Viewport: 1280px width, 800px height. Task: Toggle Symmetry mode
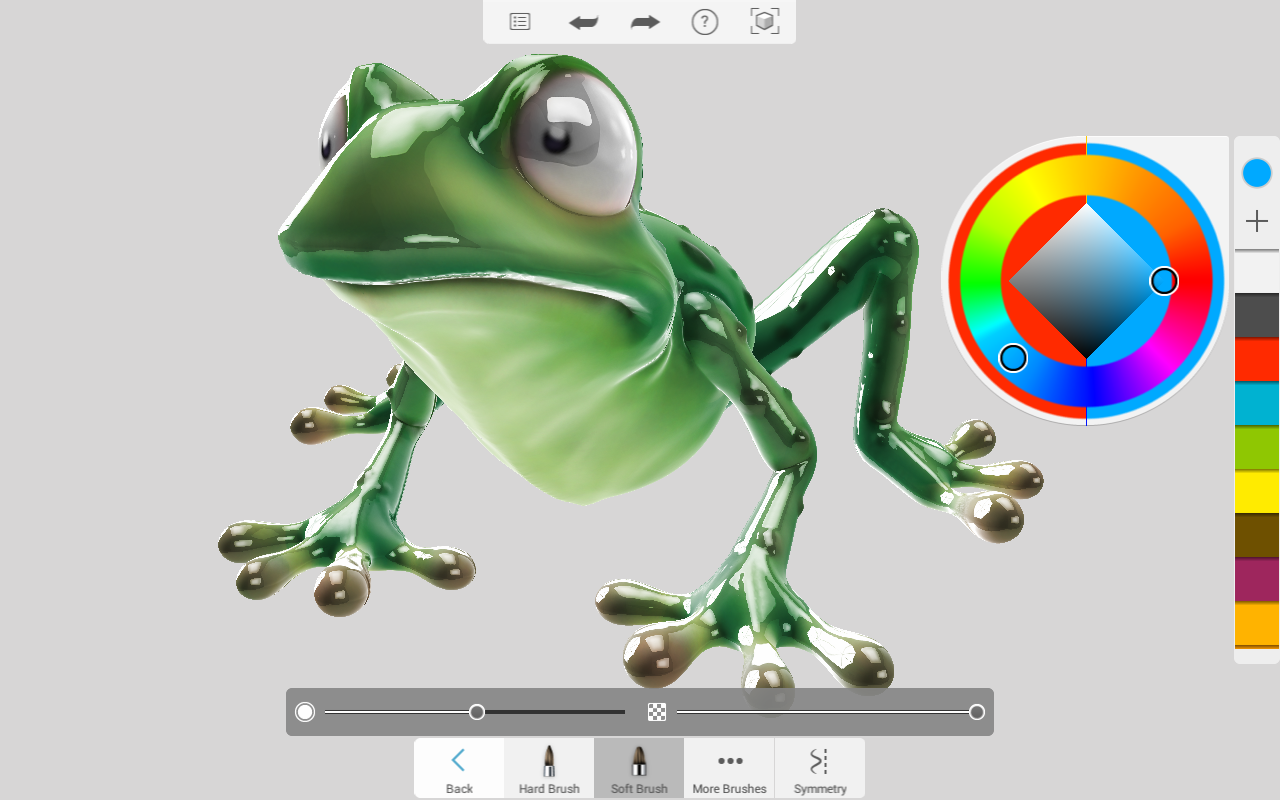click(x=820, y=768)
